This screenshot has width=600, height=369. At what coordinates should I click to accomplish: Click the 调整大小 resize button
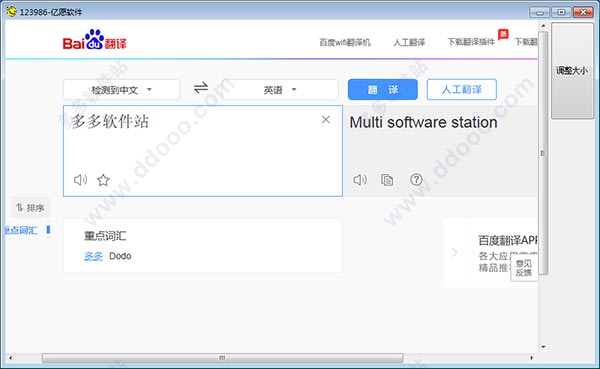click(x=572, y=70)
